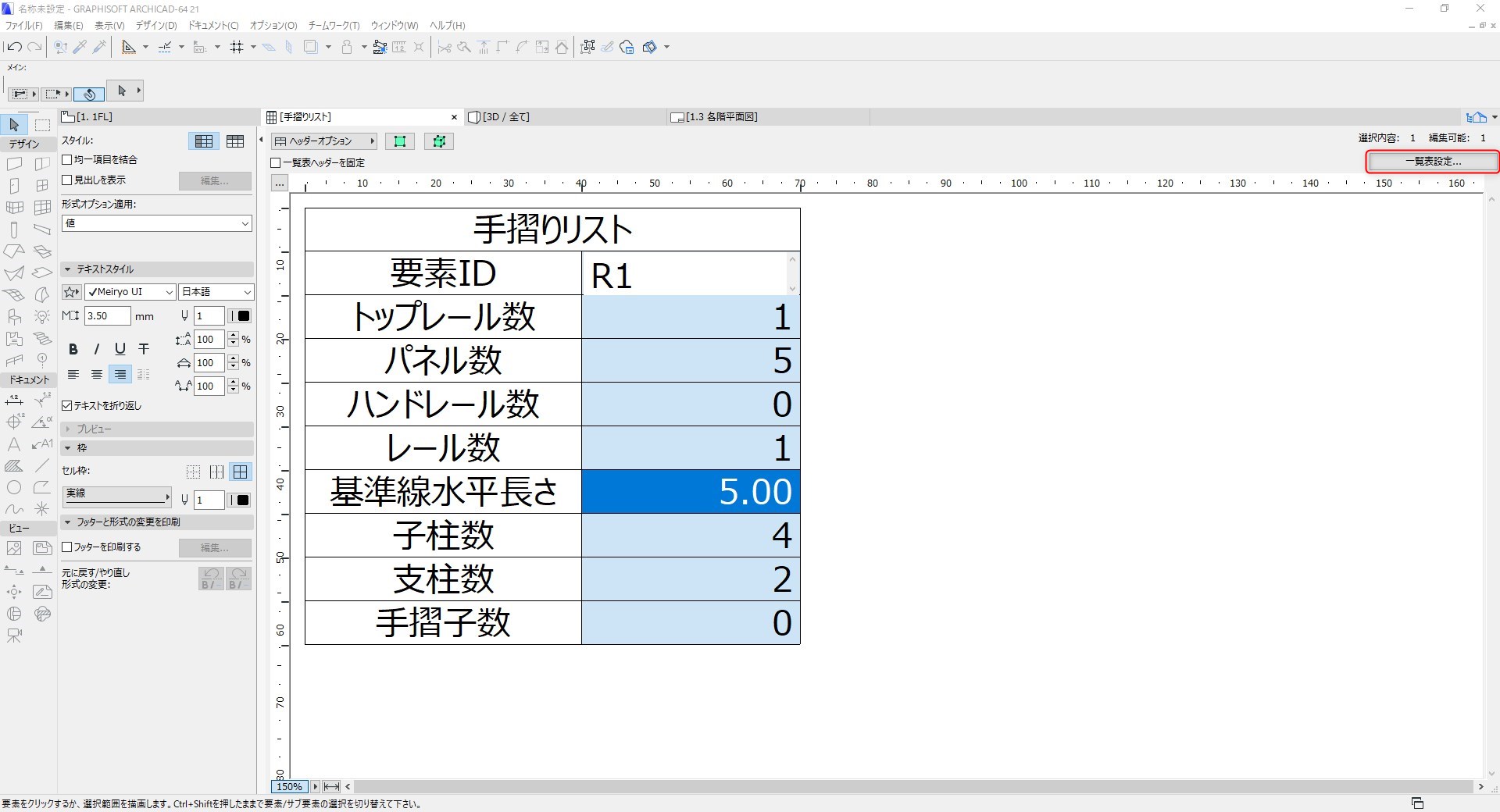Select the Lamp tool with the bulb icon
The width and height of the screenshot is (1500, 812).
(x=42, y=317)
